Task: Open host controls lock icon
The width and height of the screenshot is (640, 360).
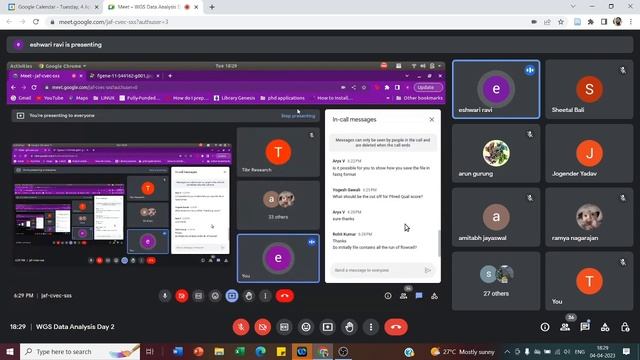Action: click(625, 327)
